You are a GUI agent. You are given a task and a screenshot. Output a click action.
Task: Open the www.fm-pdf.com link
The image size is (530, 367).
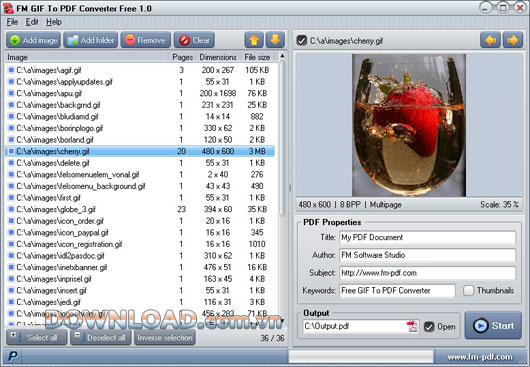(480, 357)
